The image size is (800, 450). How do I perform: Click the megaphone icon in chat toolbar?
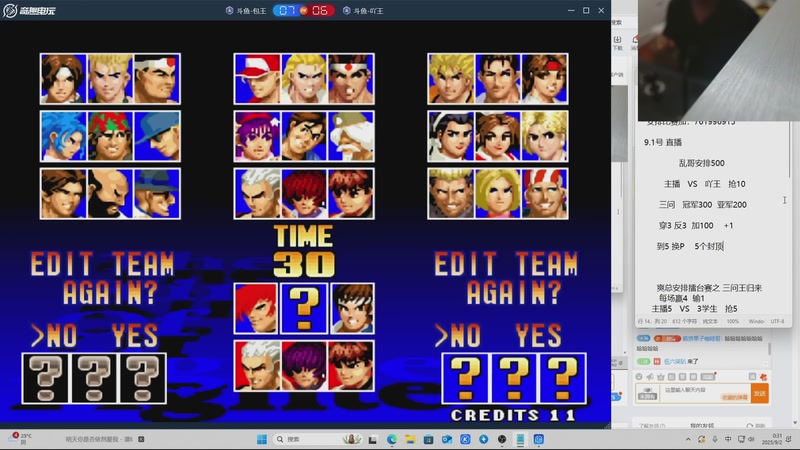650,377
